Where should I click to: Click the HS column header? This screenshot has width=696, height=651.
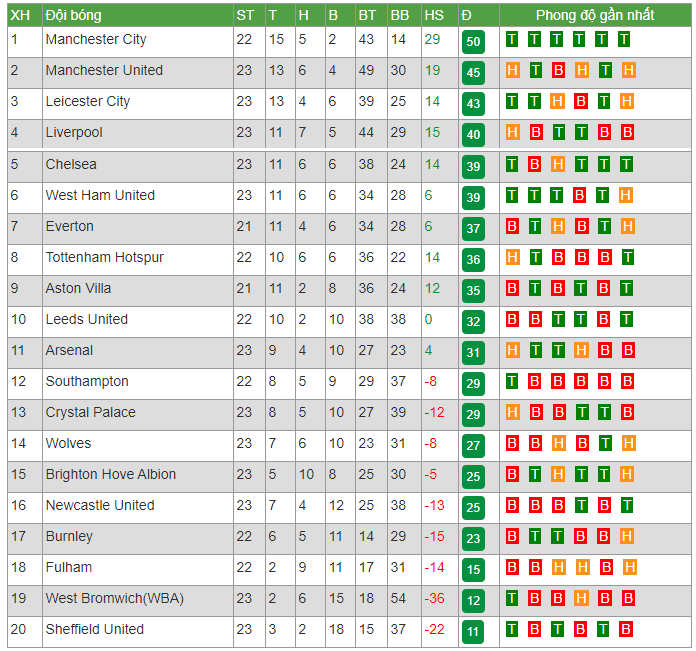[434, 16]
